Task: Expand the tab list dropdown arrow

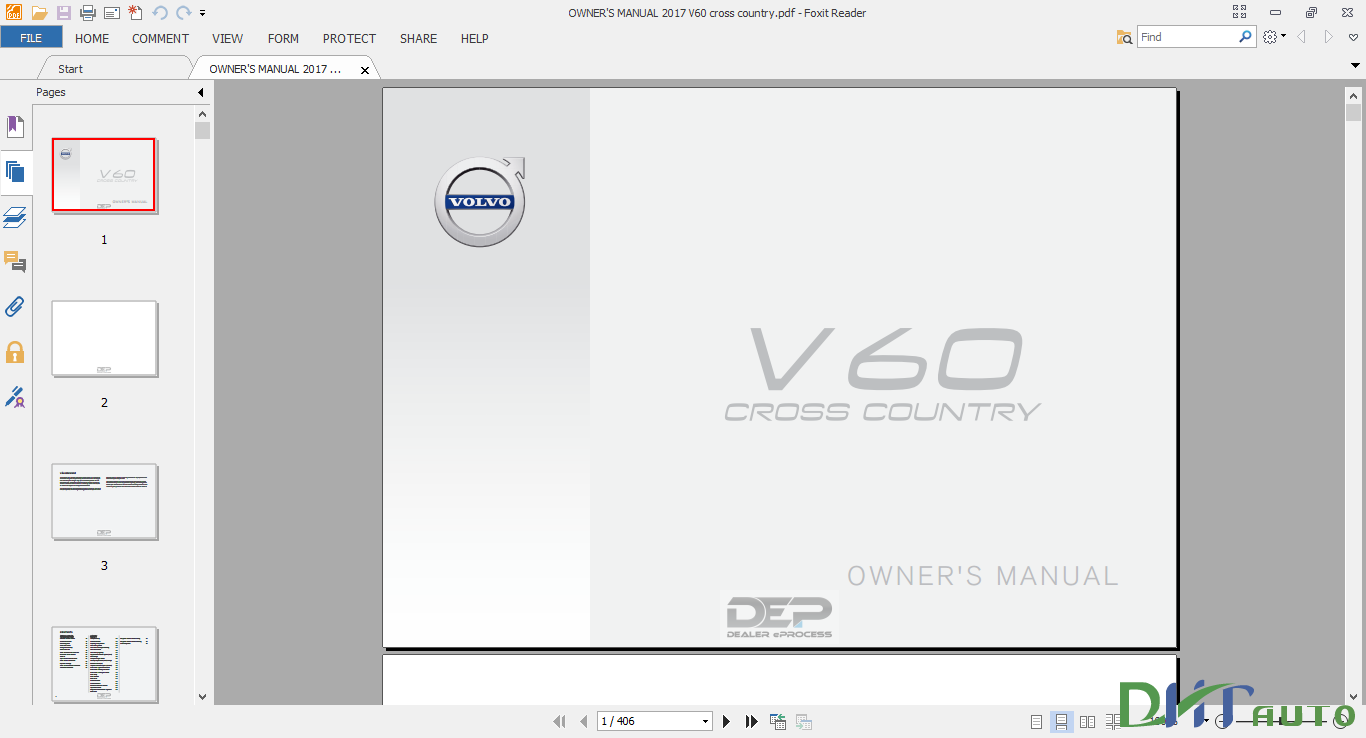Action: [1354, 66]
